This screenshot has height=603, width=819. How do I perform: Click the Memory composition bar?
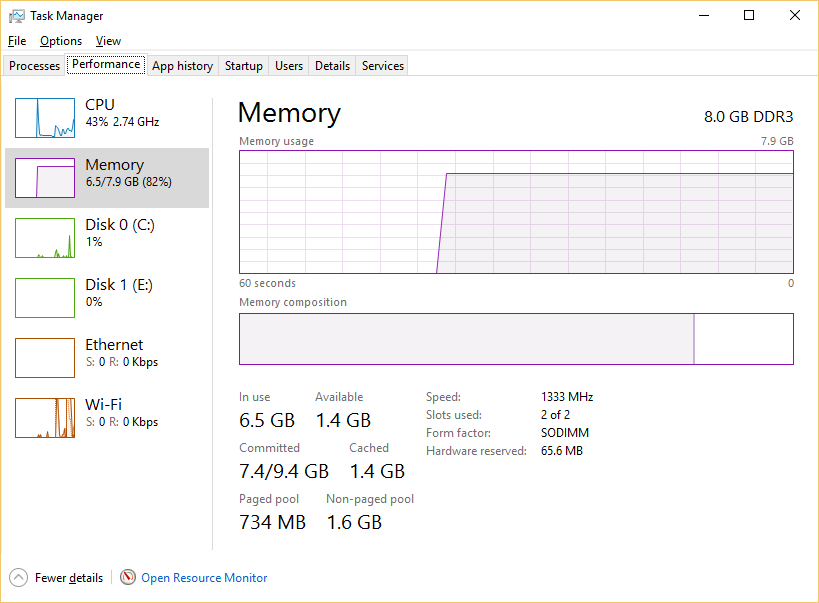516,339
